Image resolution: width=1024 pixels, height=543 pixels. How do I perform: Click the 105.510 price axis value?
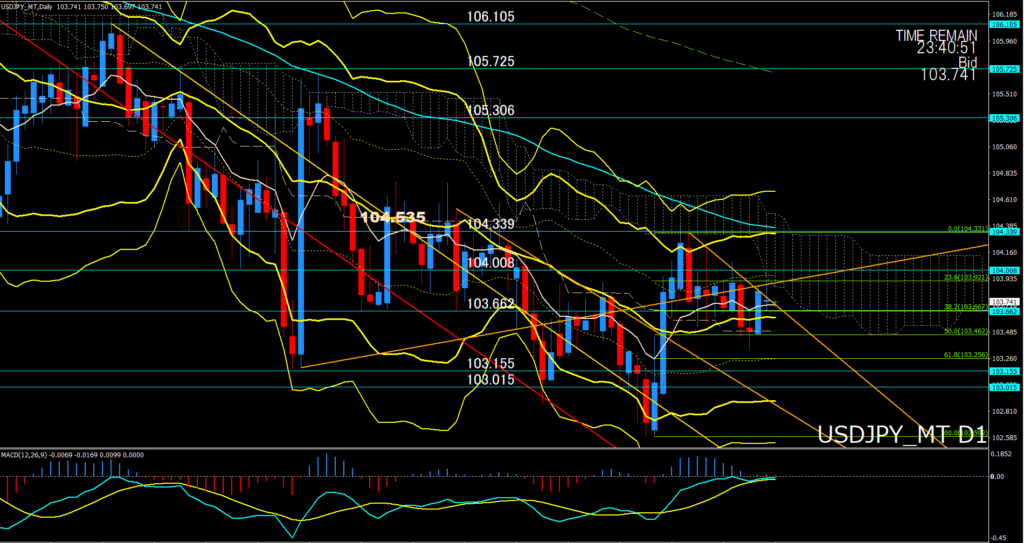coord(1006,93)
